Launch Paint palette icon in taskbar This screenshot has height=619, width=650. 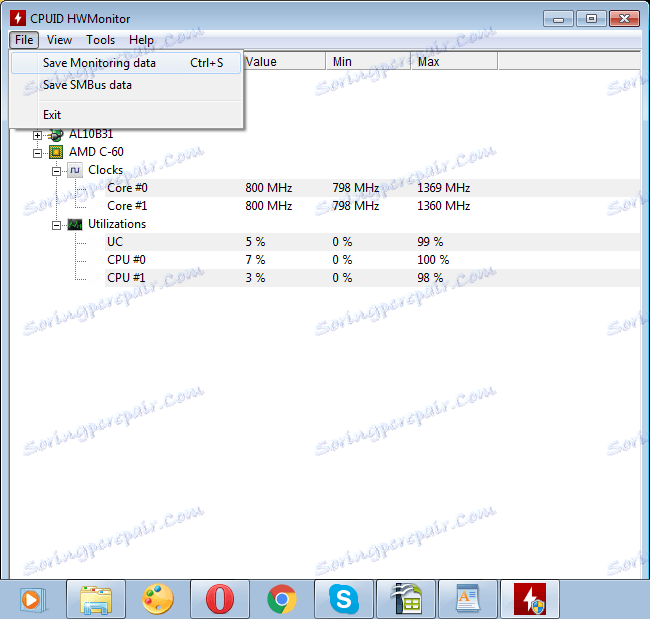point(158,600)
